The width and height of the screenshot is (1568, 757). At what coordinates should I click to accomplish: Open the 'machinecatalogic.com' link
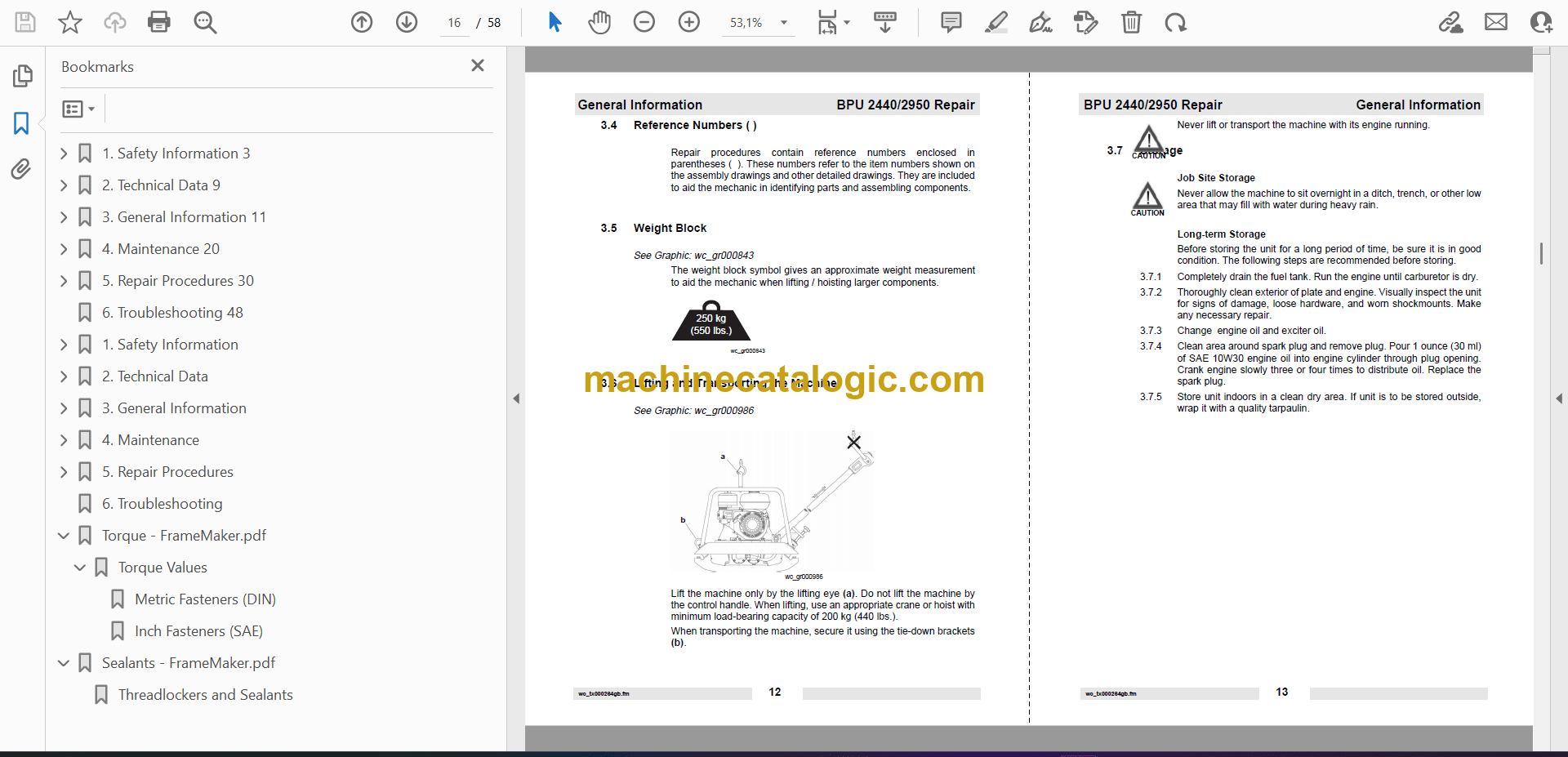point(784,379)
